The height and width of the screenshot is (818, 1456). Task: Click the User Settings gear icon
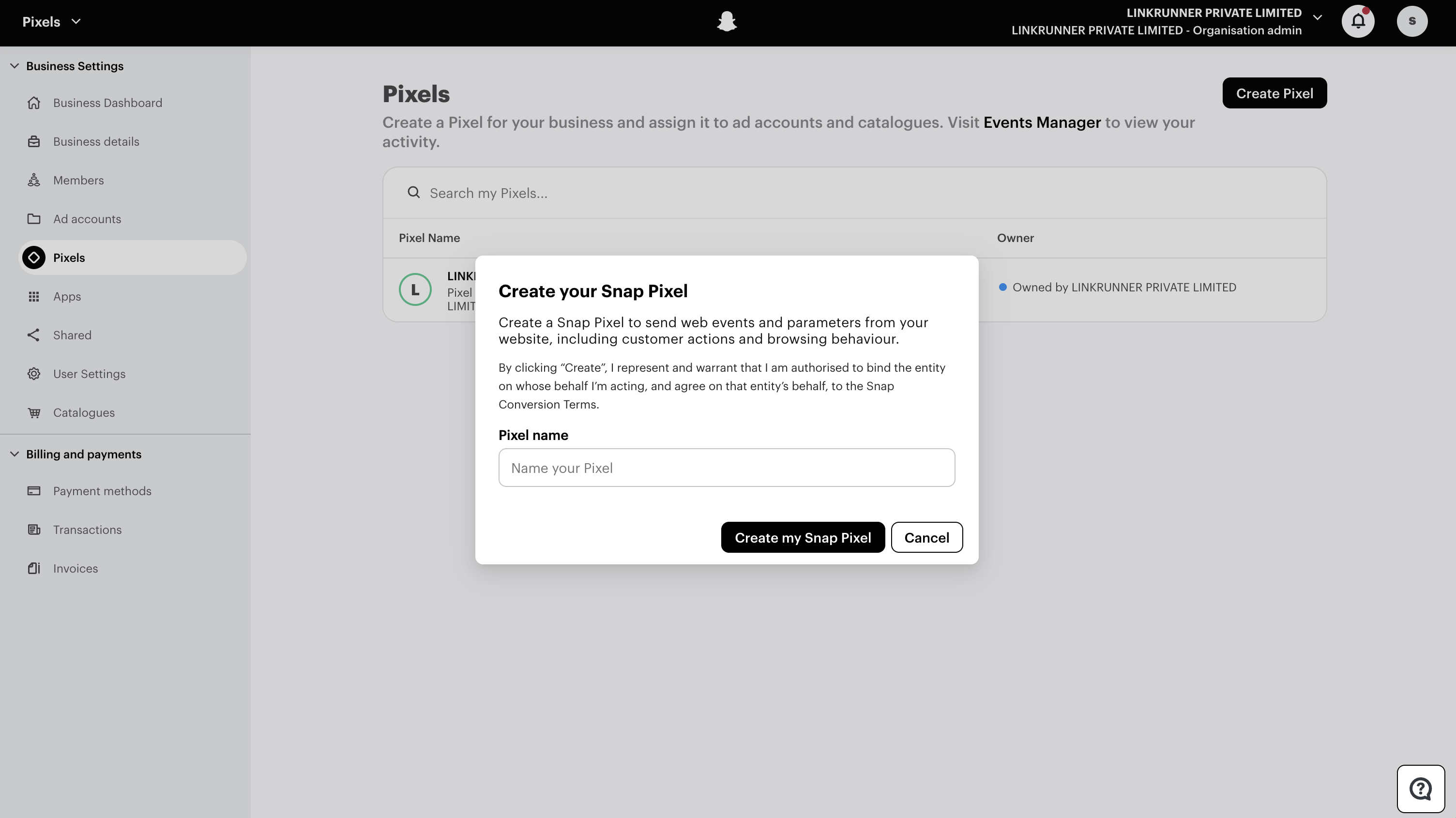(34, 374)
